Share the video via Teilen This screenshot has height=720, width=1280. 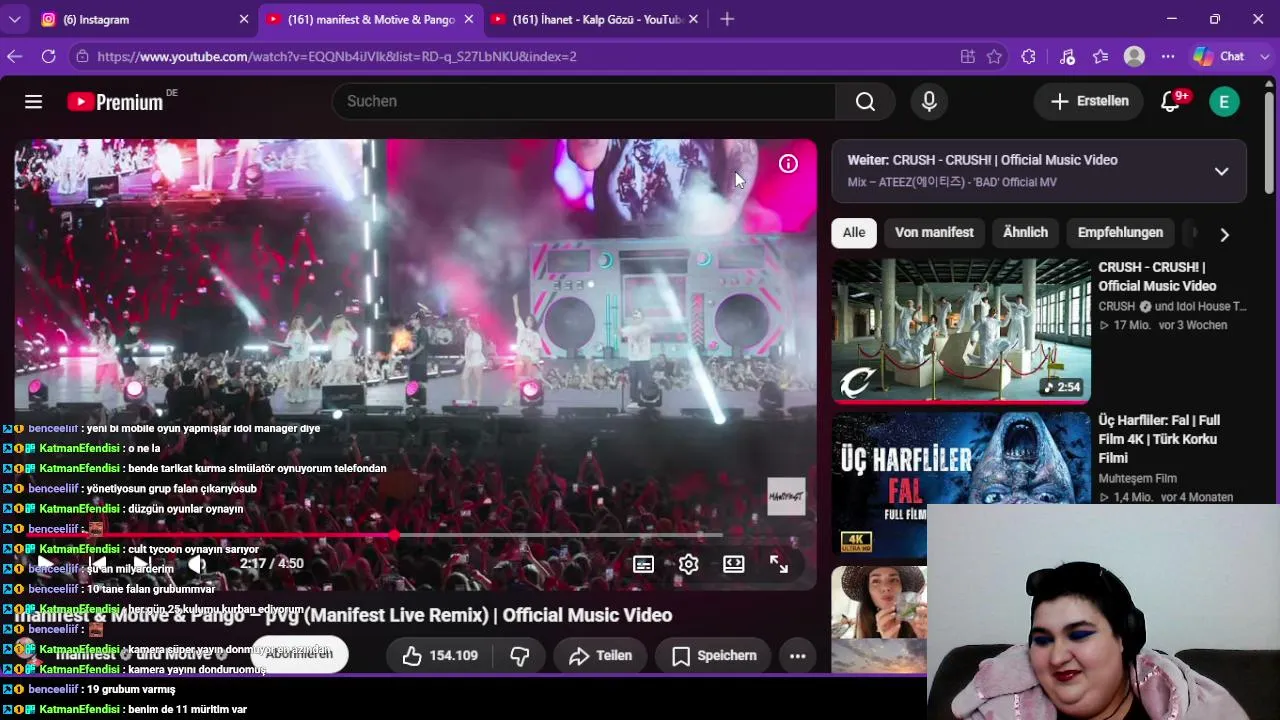pyautogui.click(x=600, y=656)
